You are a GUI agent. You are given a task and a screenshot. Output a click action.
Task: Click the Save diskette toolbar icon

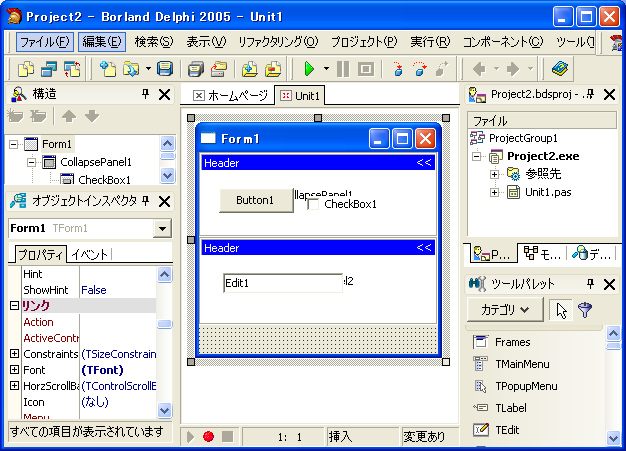click(x=164, y=69)
